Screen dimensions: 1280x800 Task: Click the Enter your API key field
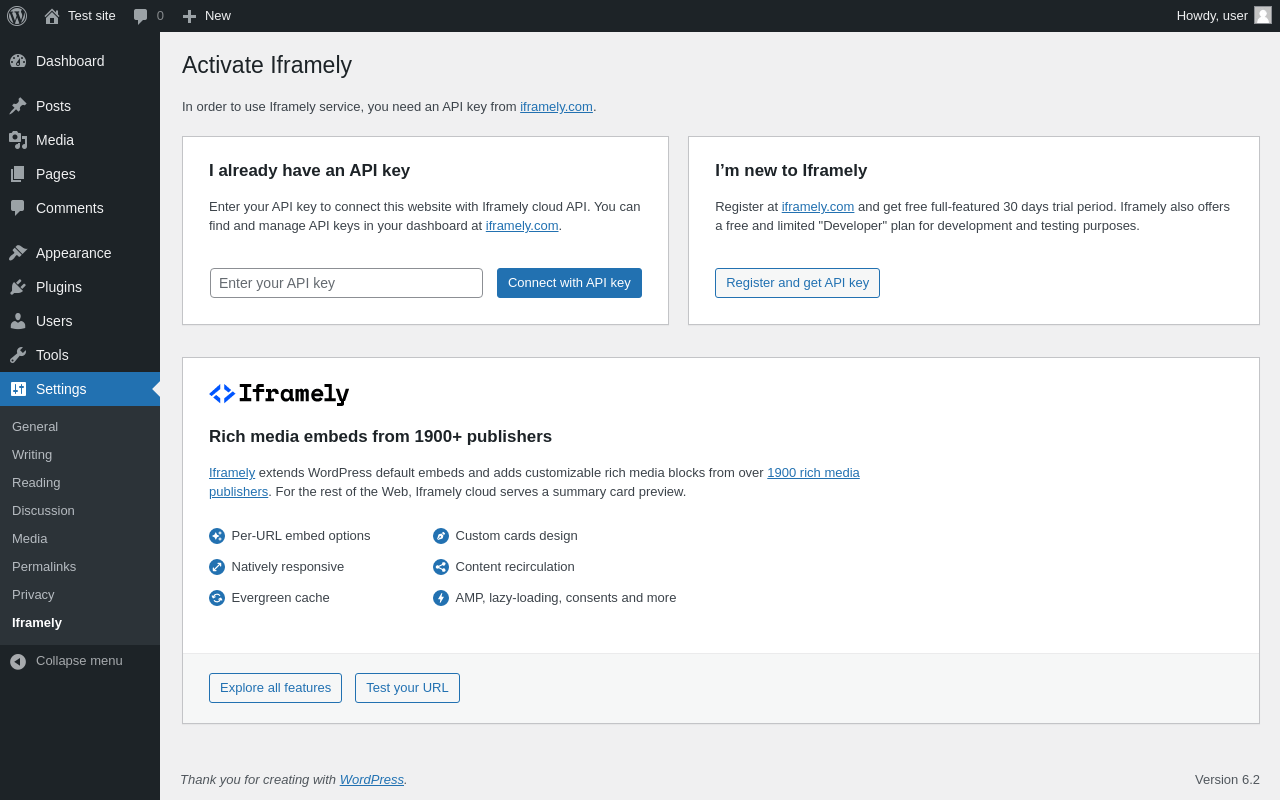click(x=346, y=283)
